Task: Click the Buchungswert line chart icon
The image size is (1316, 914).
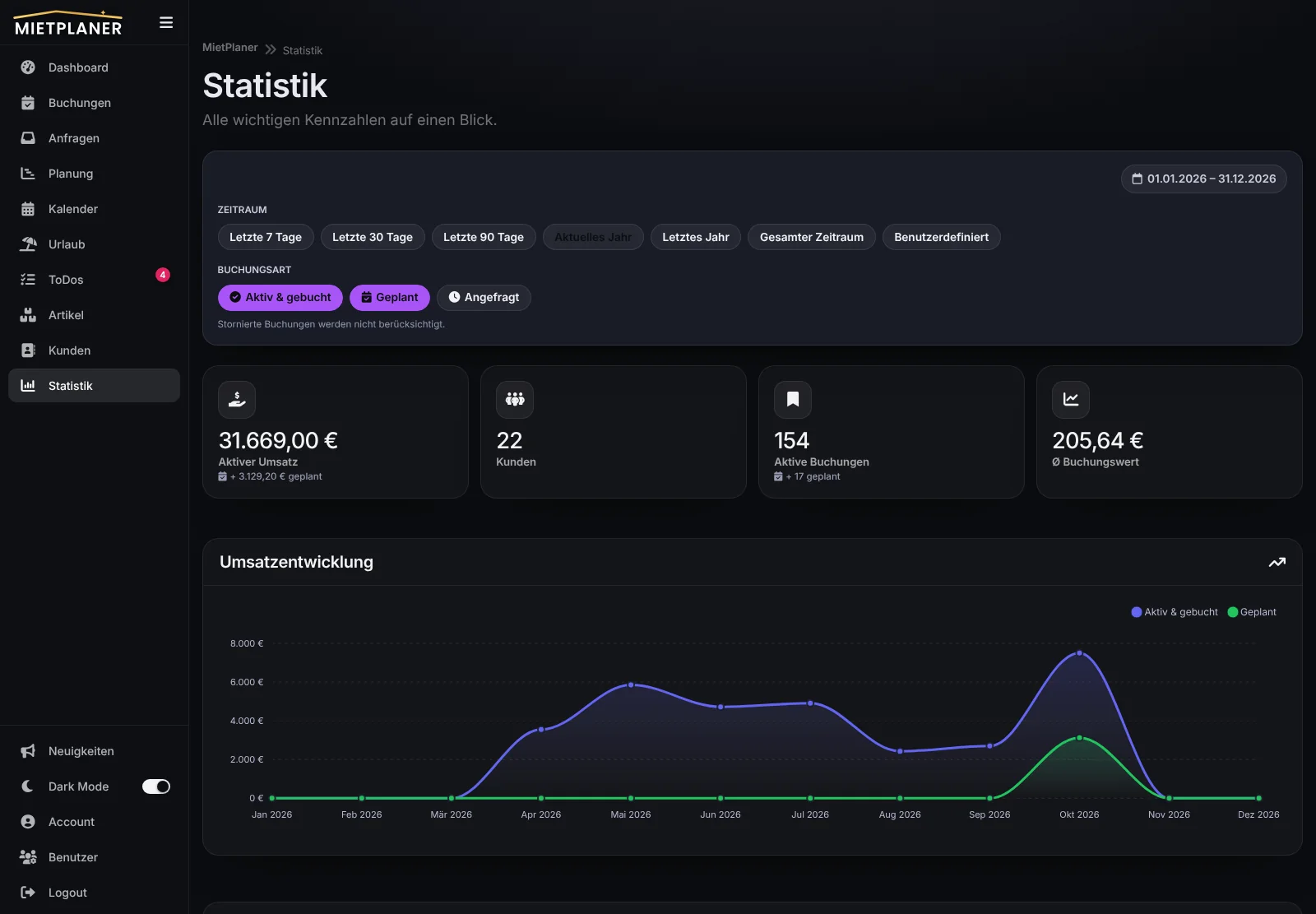Action: click(1071, 400)
